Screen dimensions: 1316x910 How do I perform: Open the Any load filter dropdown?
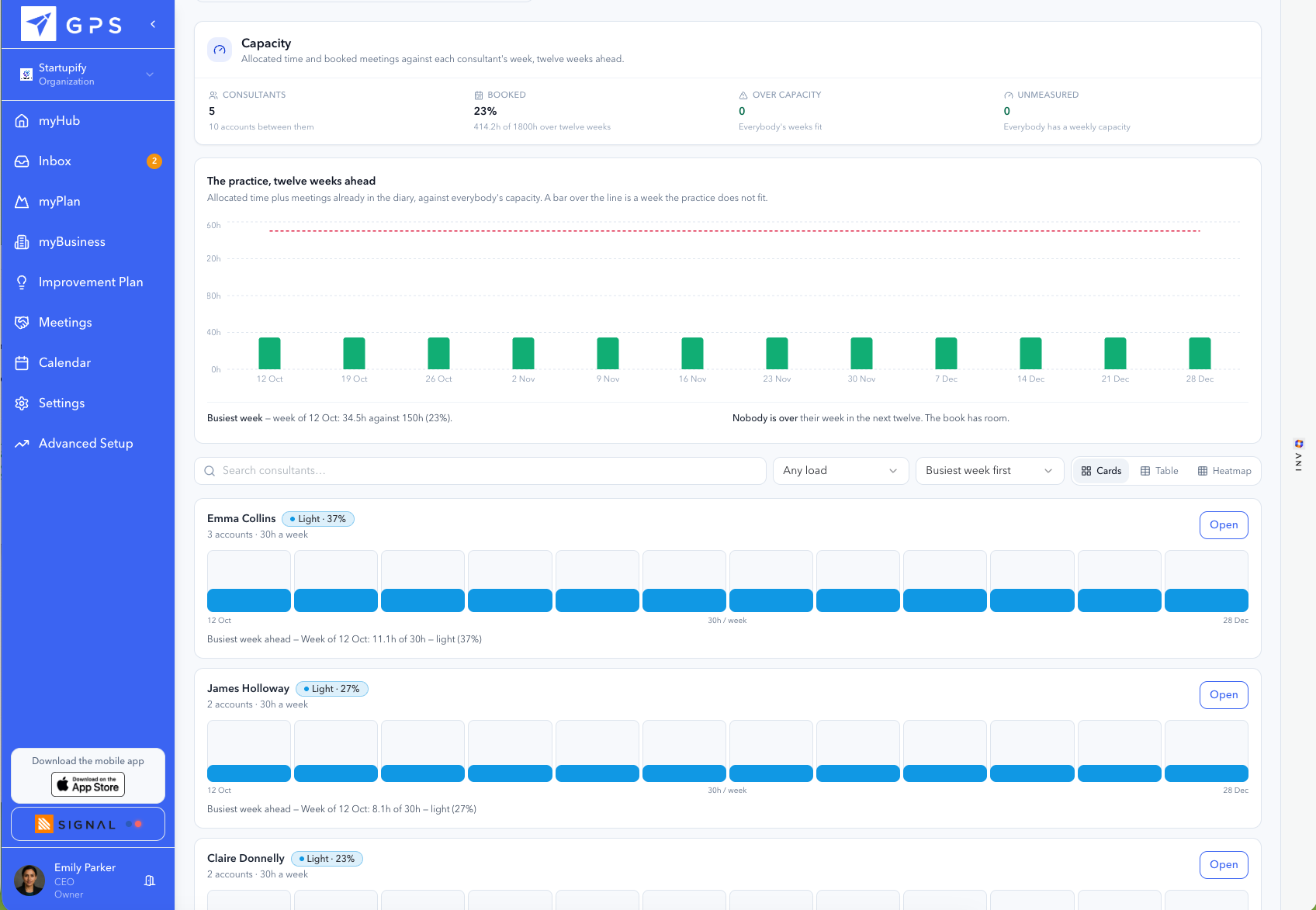coord(840,471)
